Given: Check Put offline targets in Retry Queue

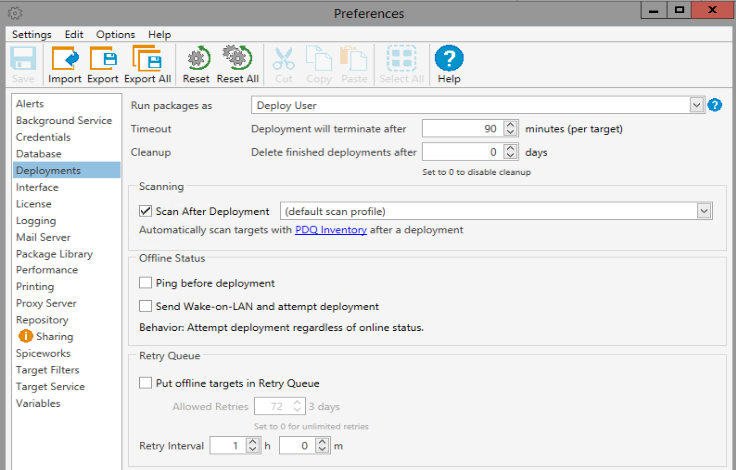Looking at the screenshot, I should tap(146, 383).
